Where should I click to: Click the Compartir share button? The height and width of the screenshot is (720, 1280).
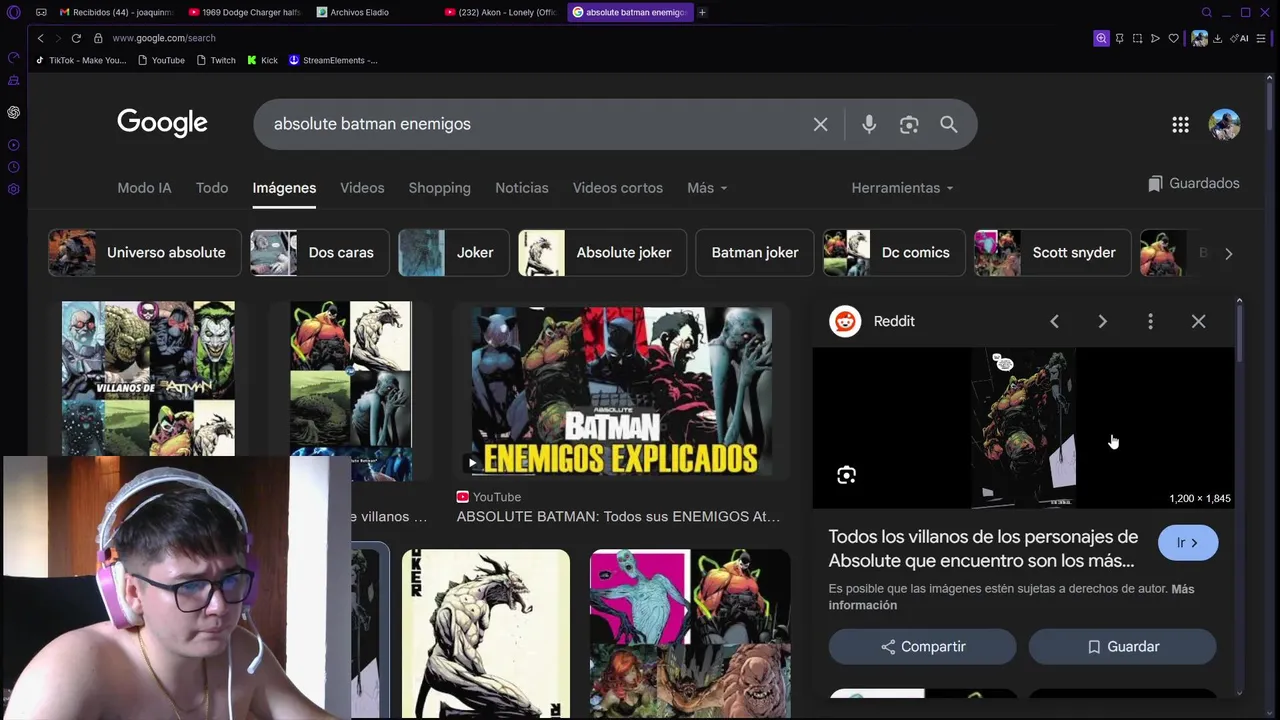pyautogui.click(x=922, y=647)
